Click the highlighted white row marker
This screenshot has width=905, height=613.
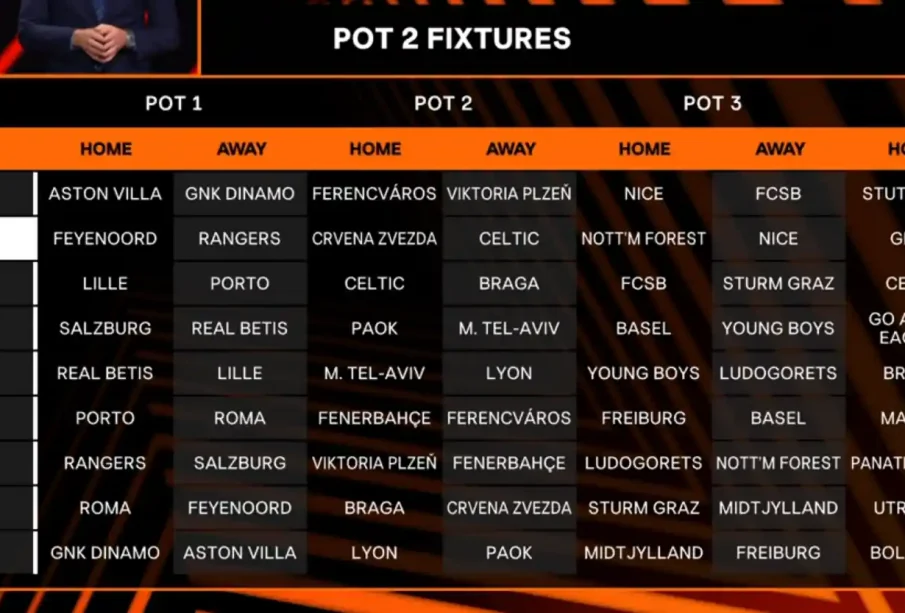[x=16, y=239]
